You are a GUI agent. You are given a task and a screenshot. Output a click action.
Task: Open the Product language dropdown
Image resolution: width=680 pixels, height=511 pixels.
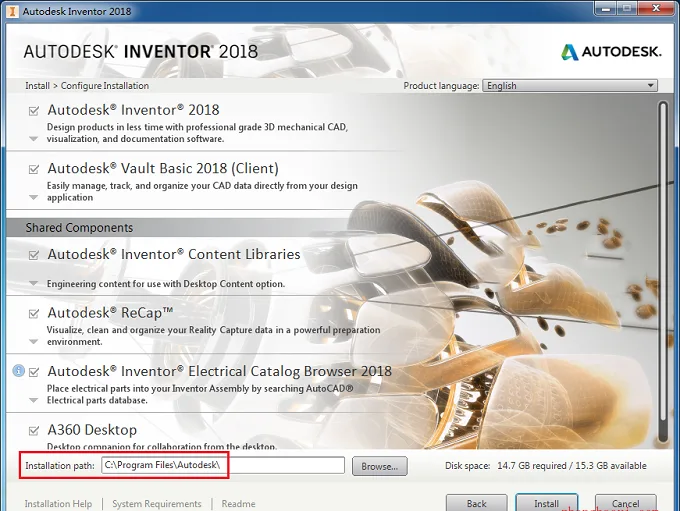click(x=570, y=86)
